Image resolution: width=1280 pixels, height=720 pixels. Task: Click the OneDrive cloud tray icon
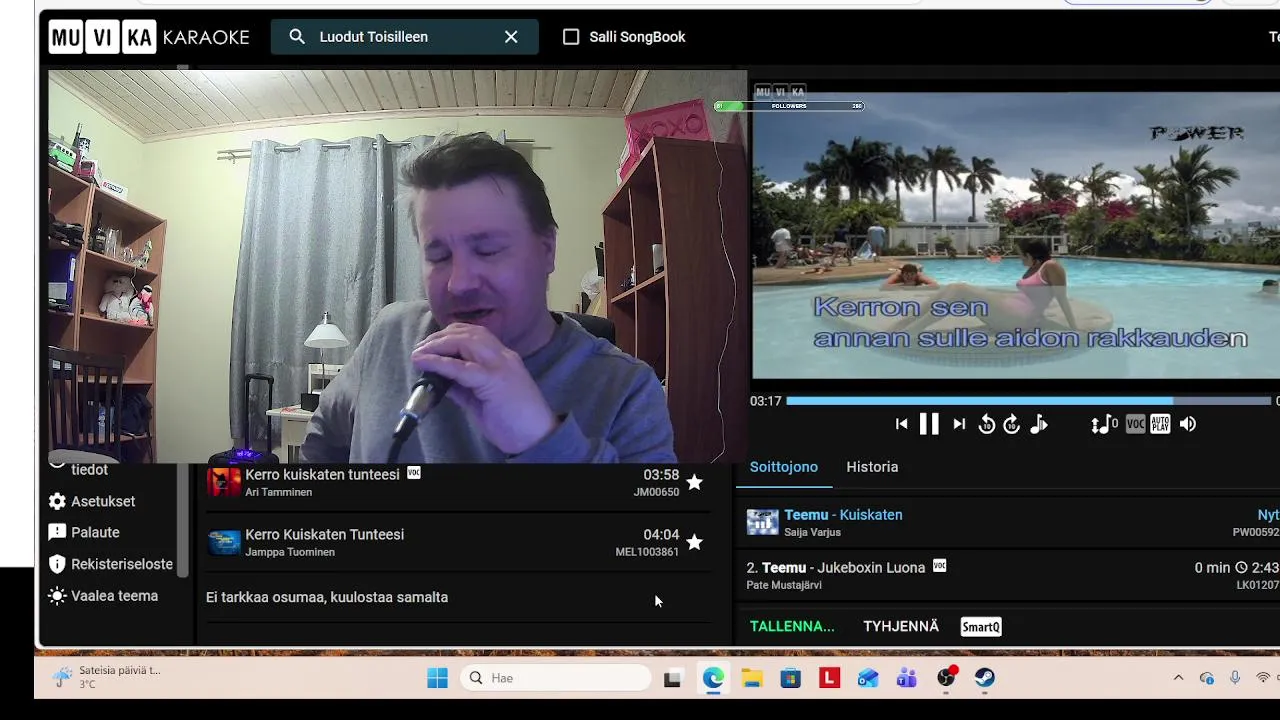click(x=1206, y=678)
